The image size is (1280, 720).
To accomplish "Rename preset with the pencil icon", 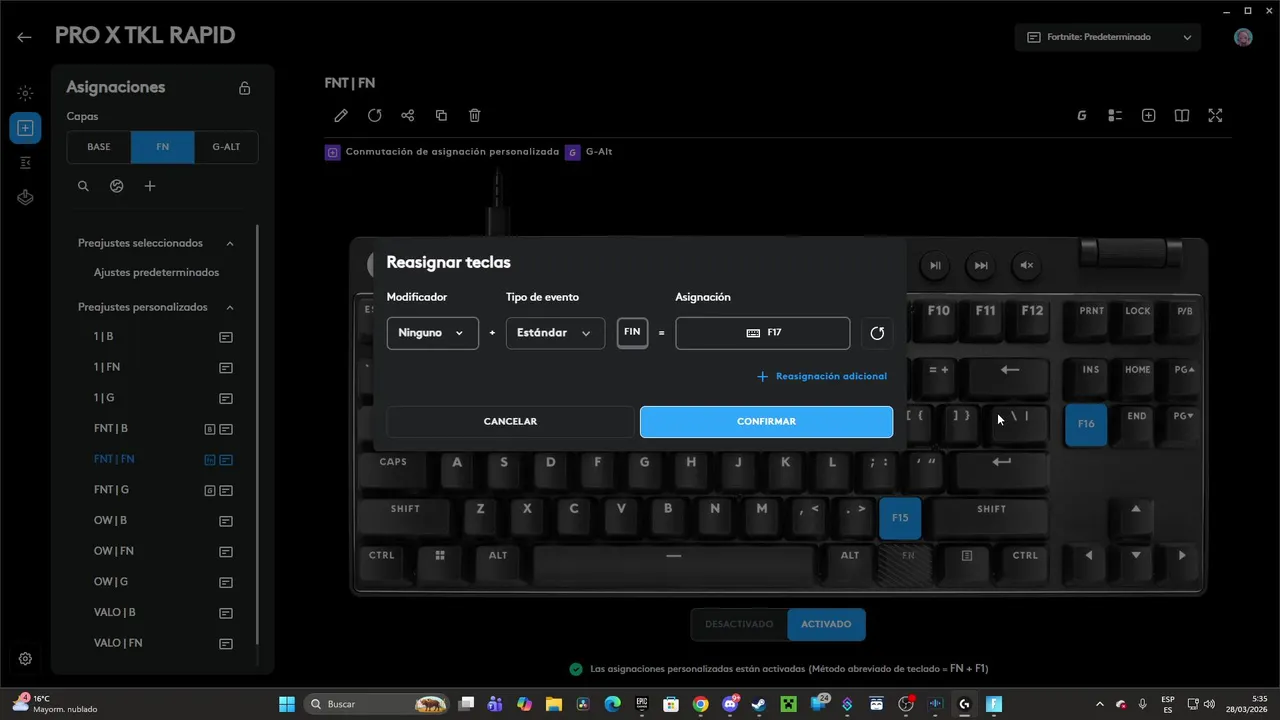I will pyautogui.click(x=341, y=116).
